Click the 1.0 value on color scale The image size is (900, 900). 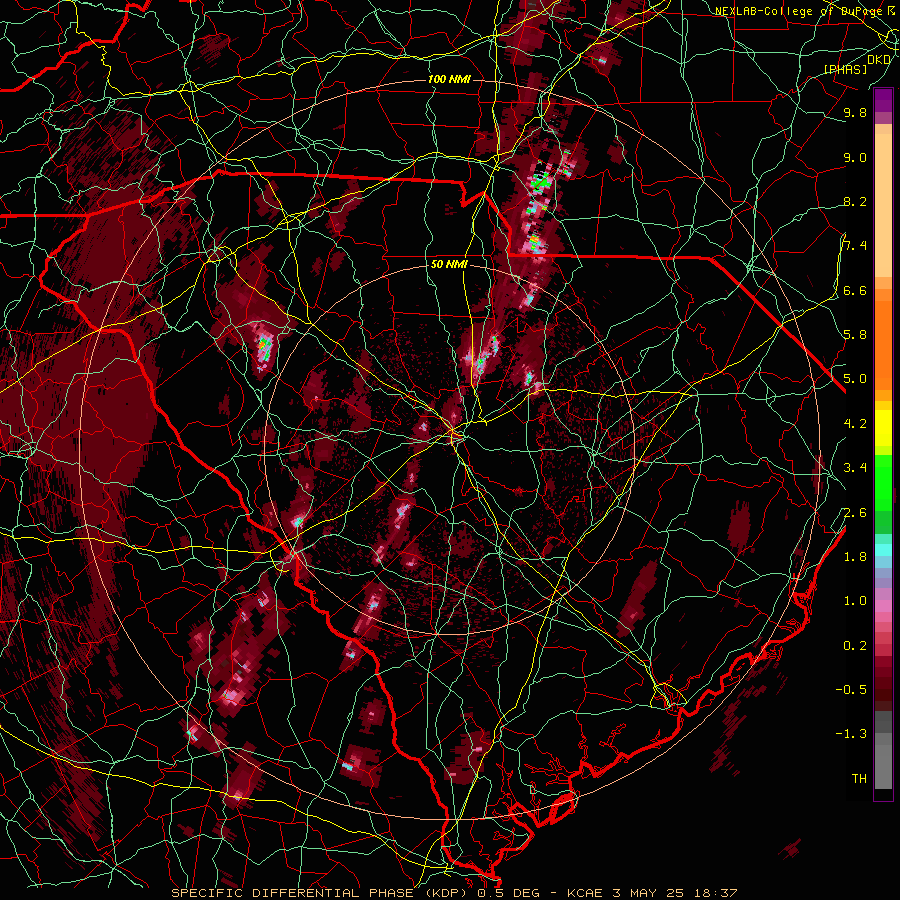[x=855, y=601]
